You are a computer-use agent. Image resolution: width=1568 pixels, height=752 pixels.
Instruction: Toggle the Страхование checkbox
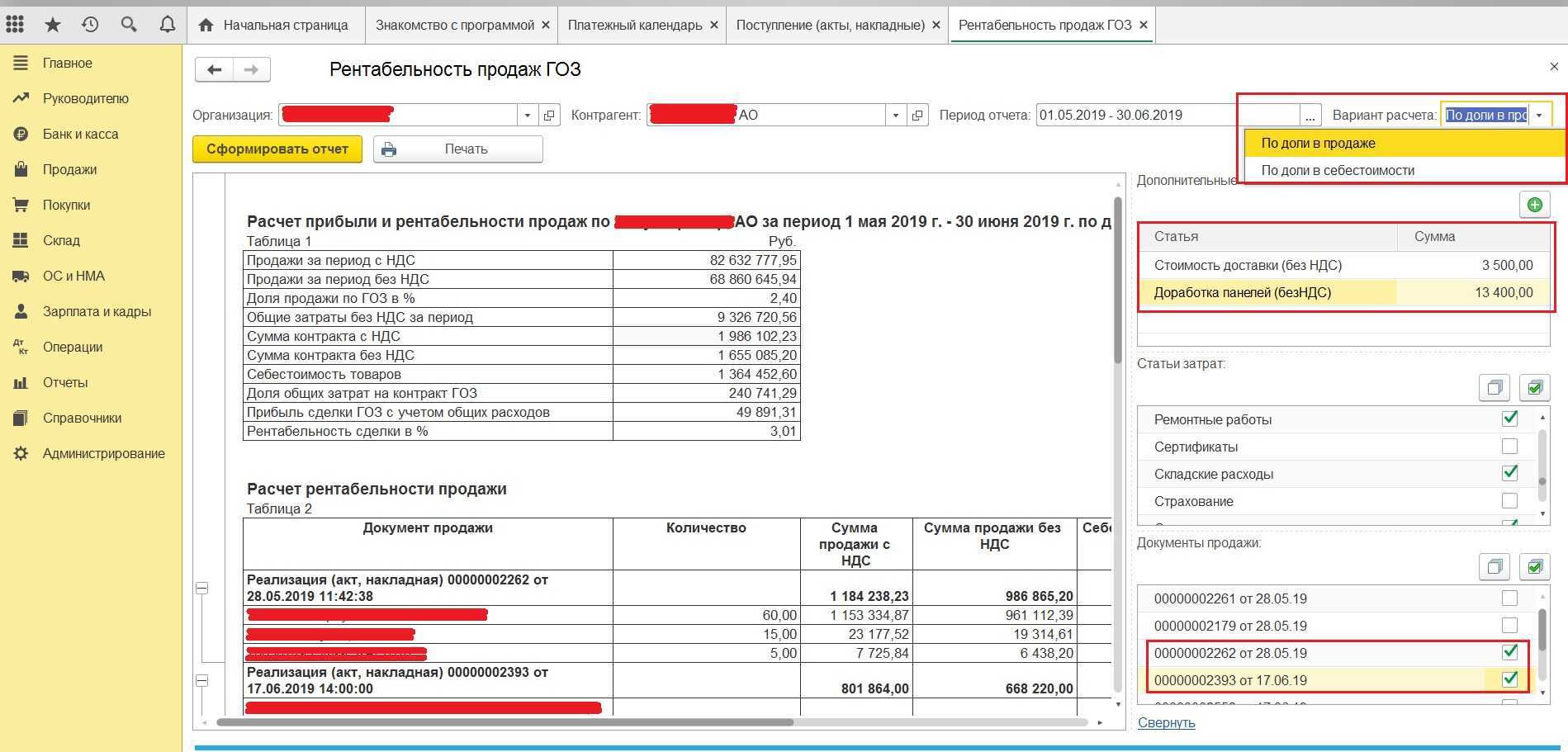click(1509, 500)
